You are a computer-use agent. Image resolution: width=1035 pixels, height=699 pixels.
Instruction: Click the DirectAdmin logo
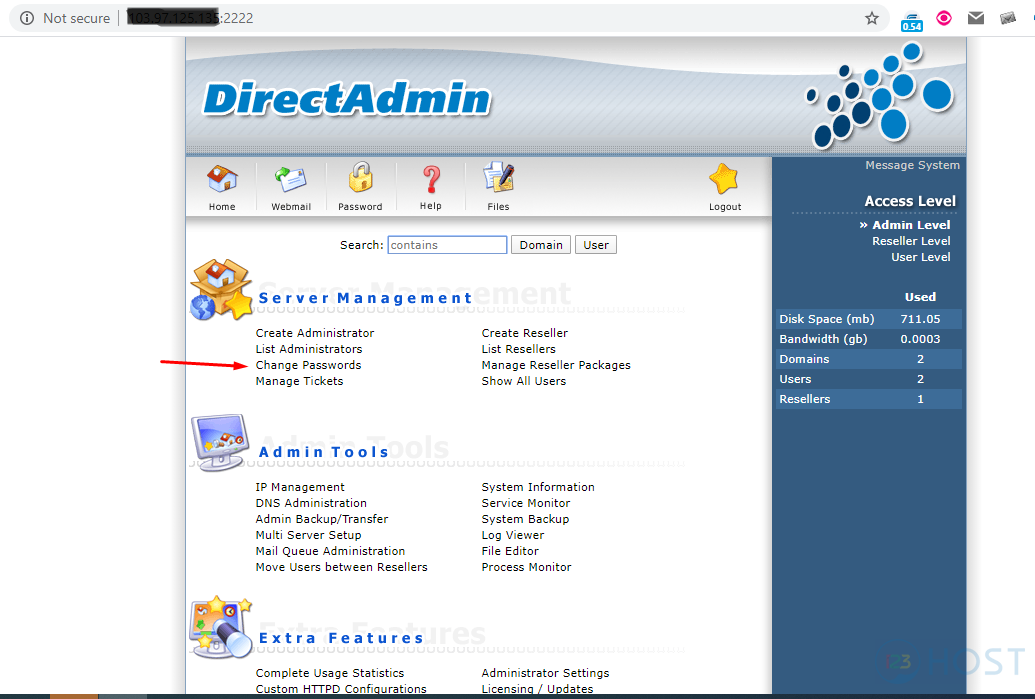(x=347, y=99)
